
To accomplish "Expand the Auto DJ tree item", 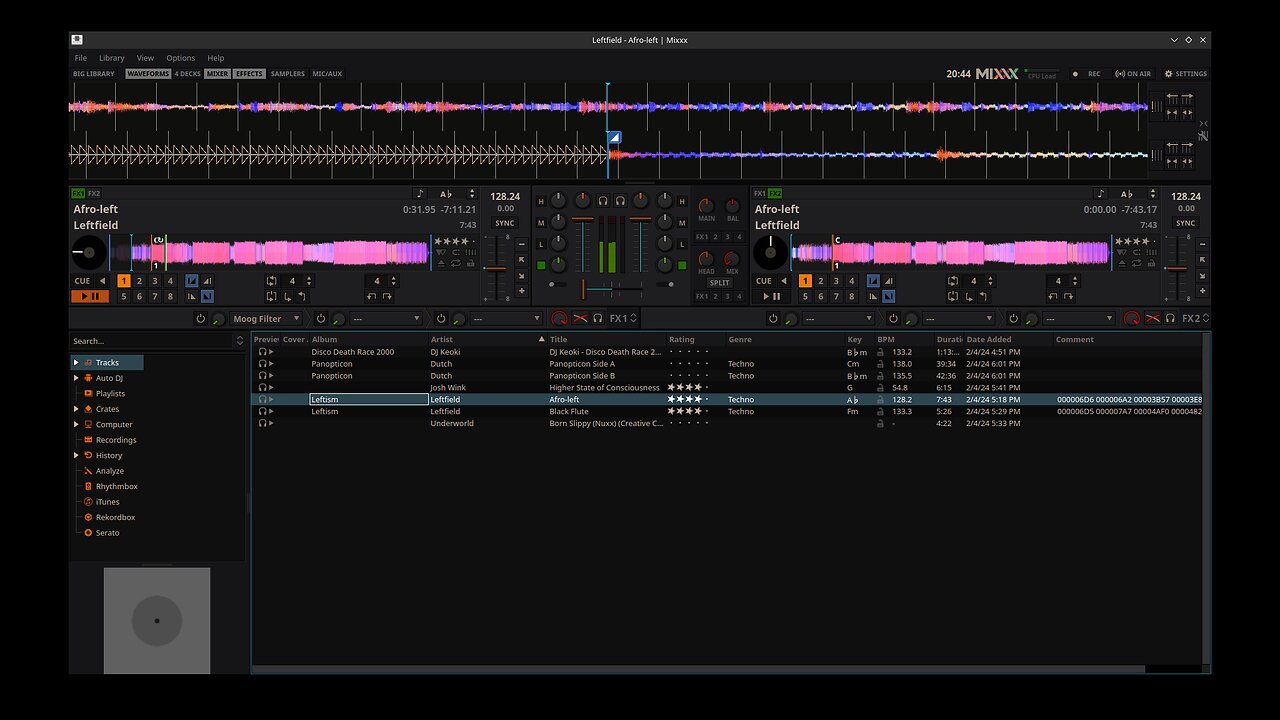I will click(x=76, y=378).
